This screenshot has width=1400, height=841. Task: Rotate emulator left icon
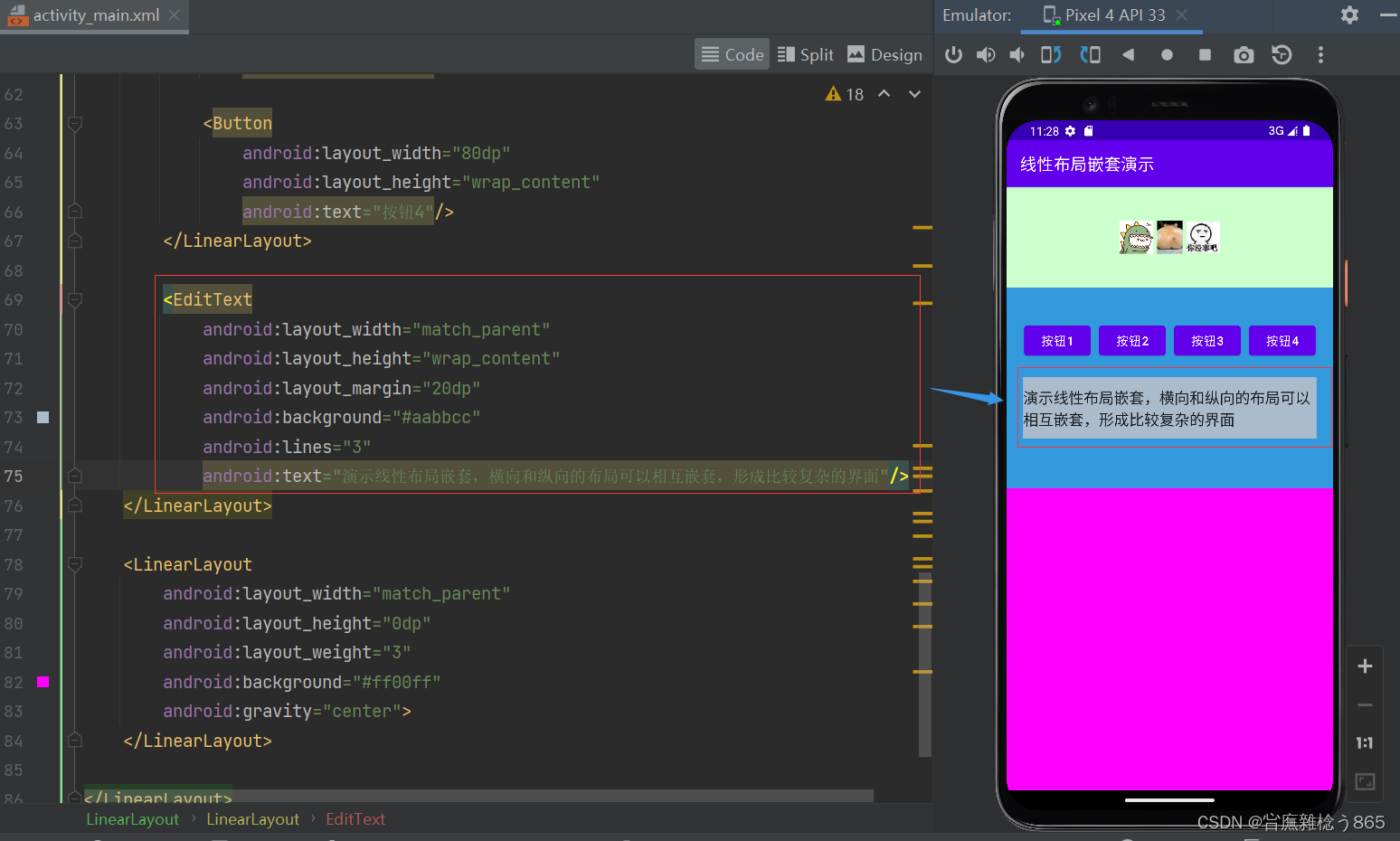tap(1051, 55)
